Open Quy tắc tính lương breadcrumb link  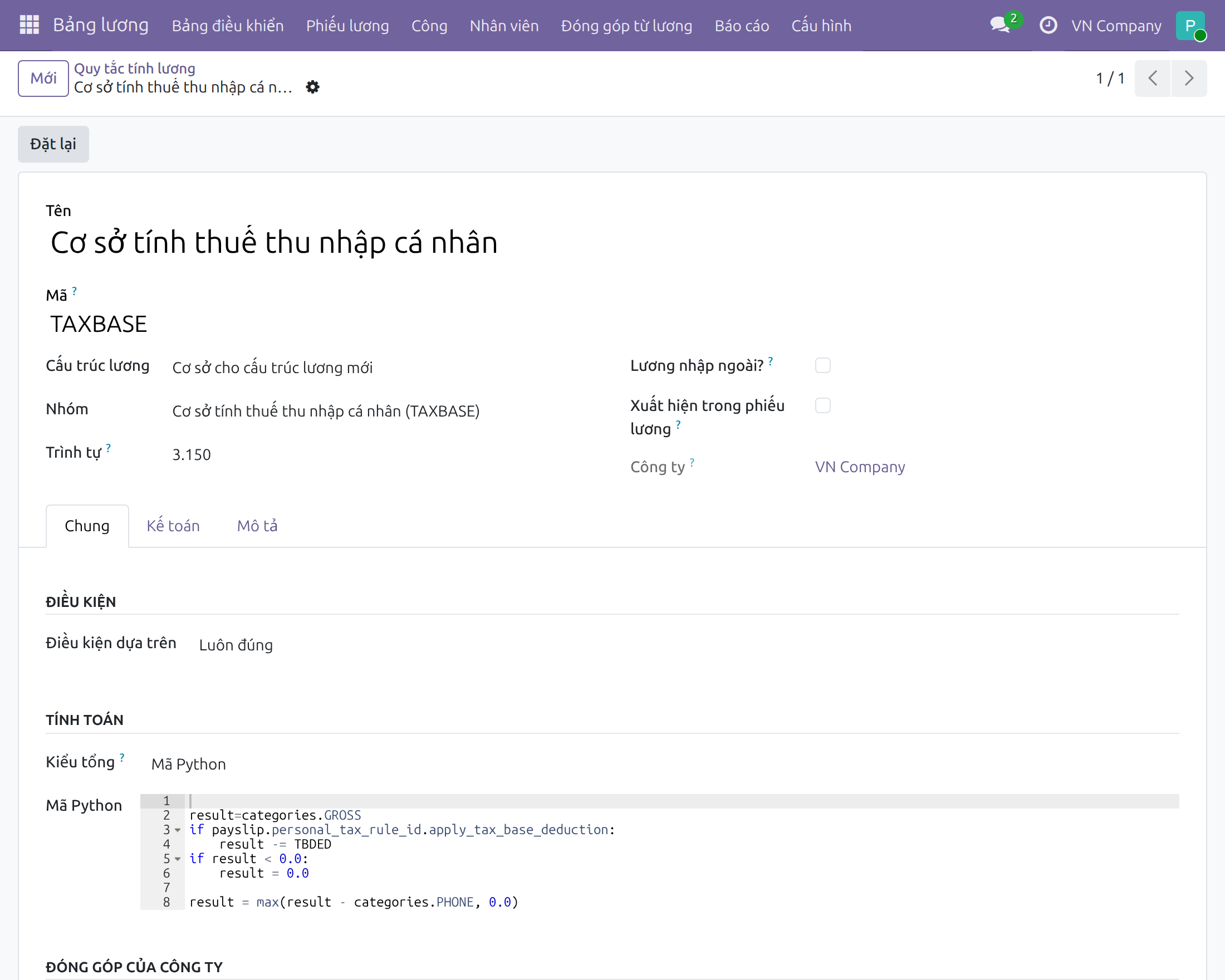coord(135,68)
